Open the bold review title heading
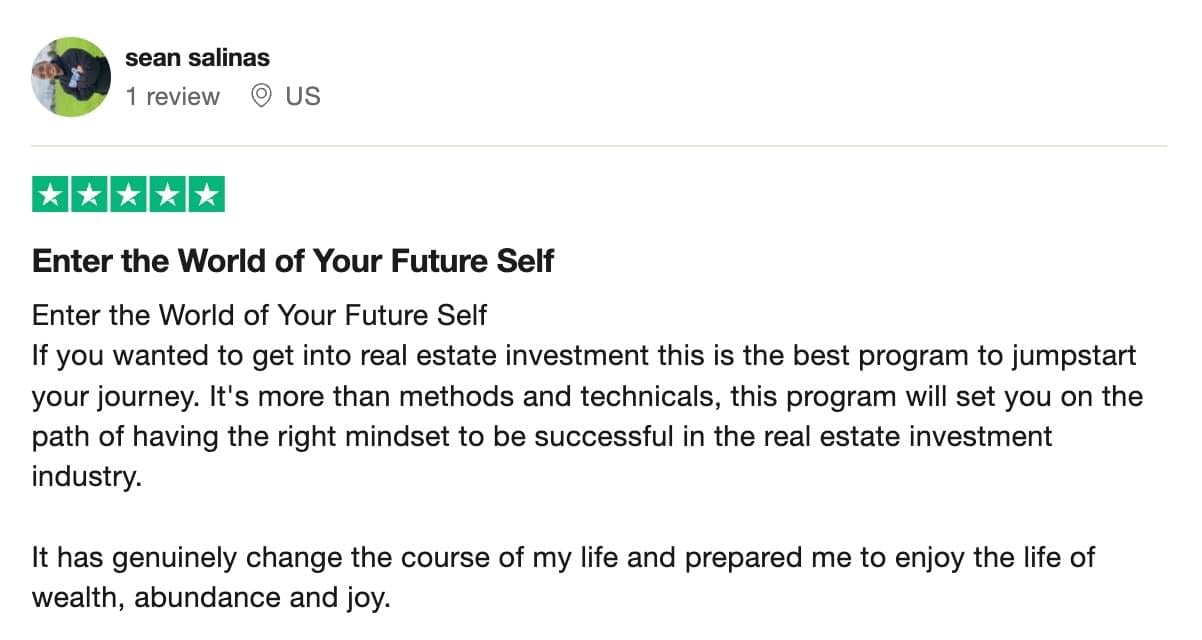This screenshot has width=1202, height=640. pos(293,262)
